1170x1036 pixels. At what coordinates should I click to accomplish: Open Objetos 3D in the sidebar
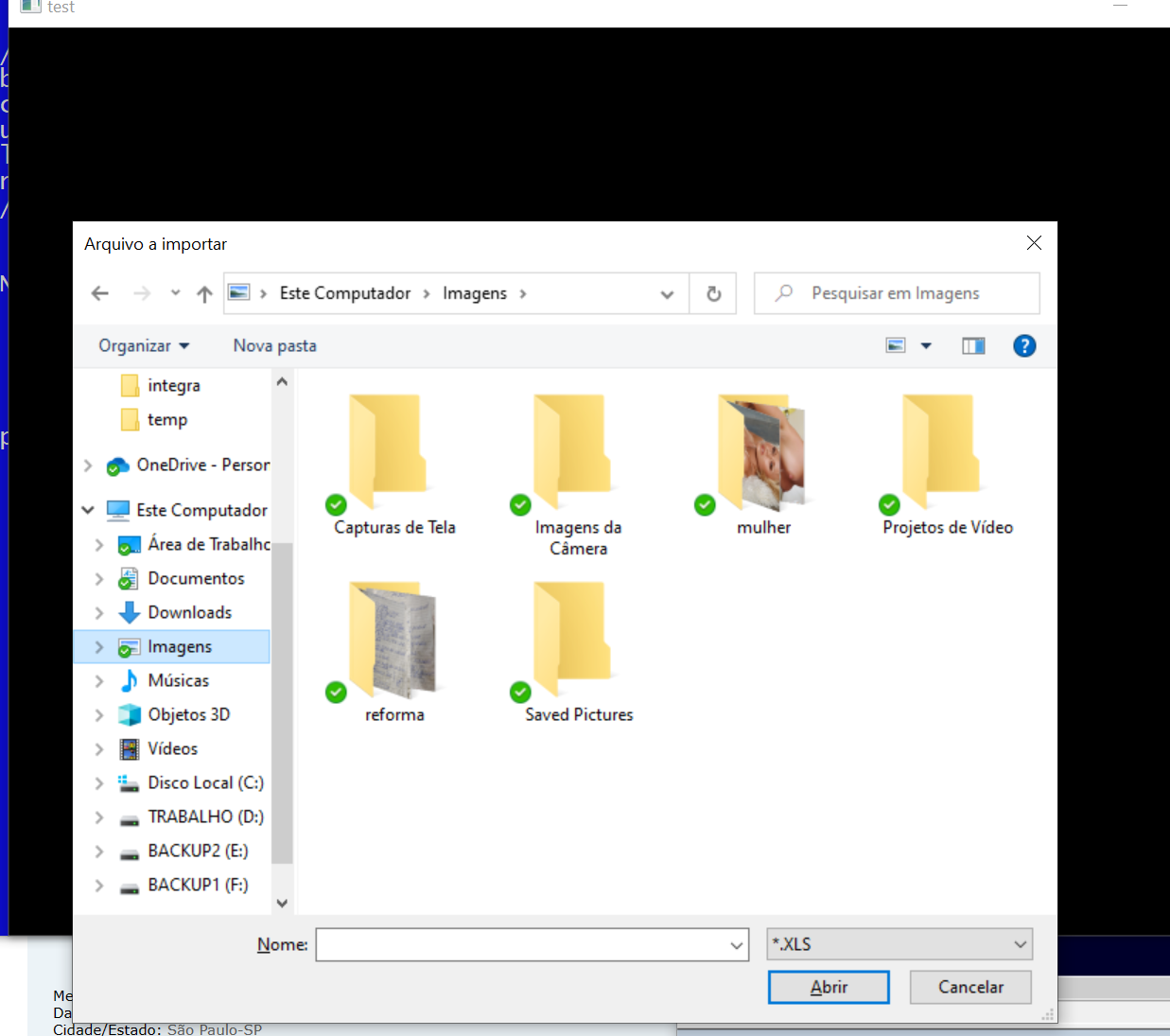(x=174, y=714)
